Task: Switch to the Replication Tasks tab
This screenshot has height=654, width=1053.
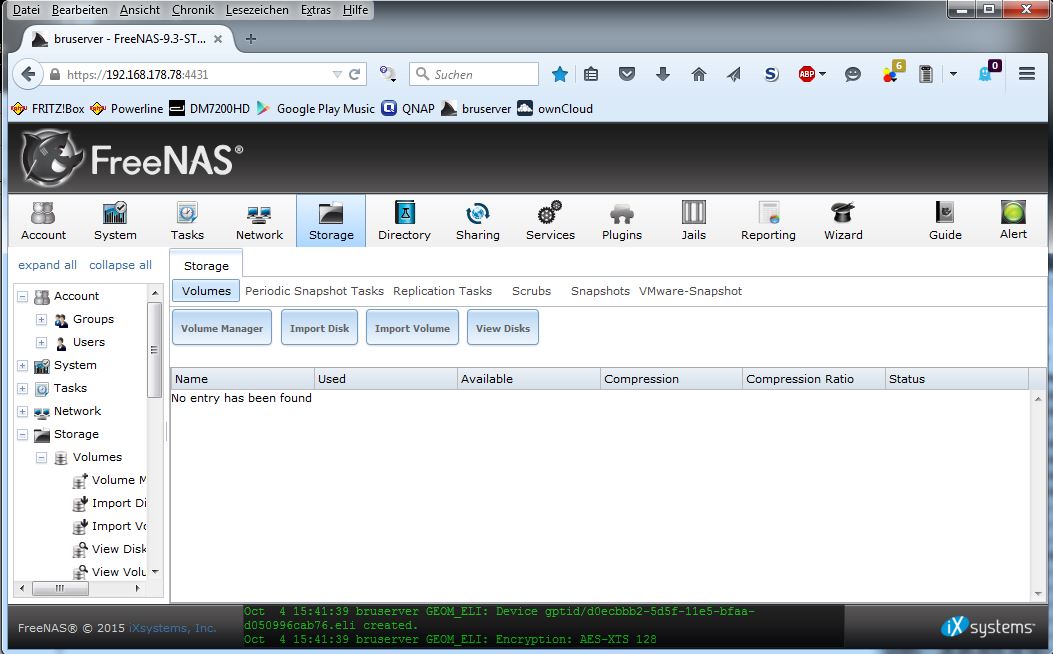Action: pyautogui.click(x=443, y=291)
